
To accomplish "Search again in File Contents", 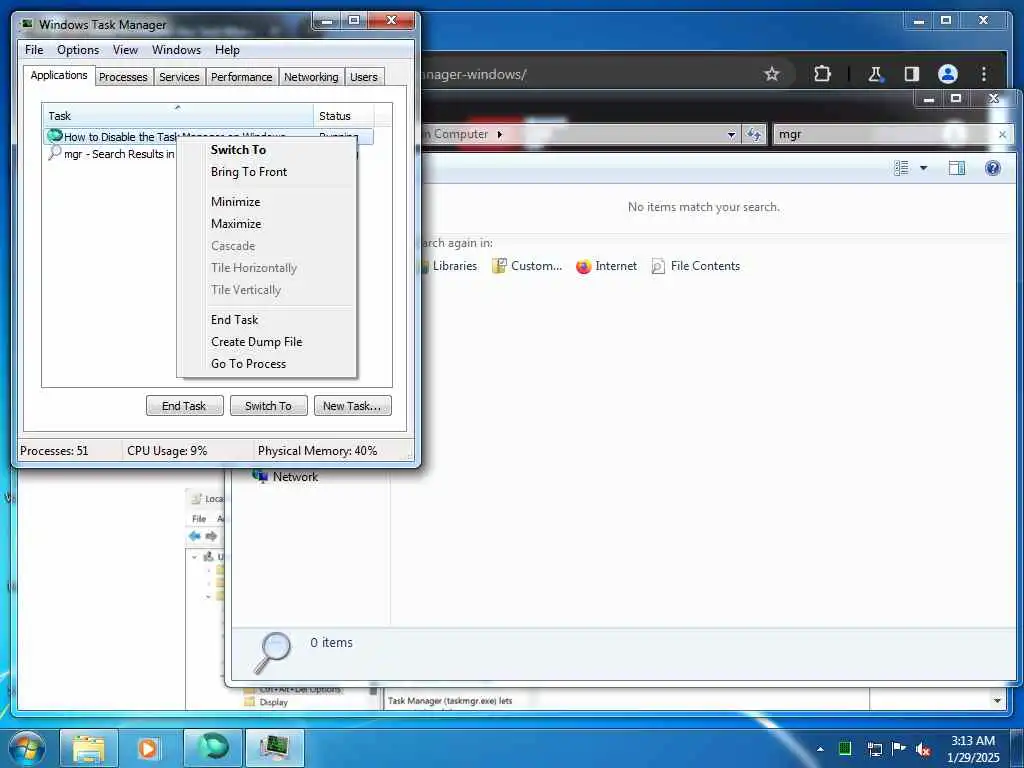I will click(x=696, y=266).
